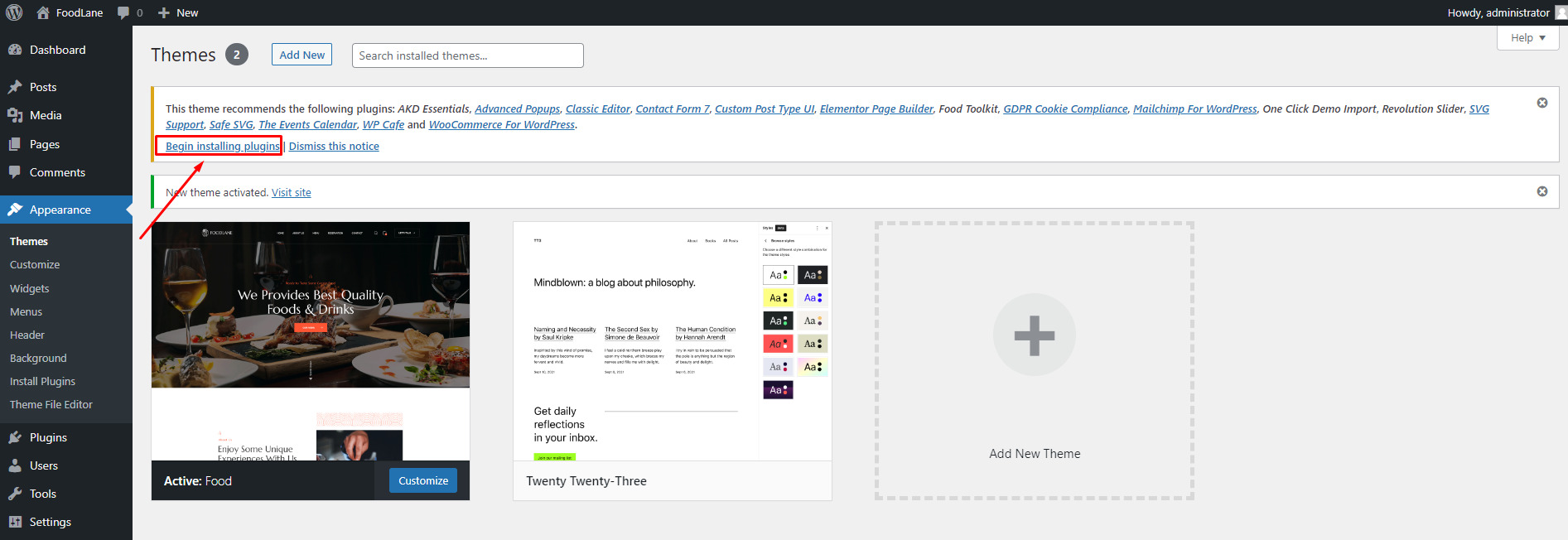Open the GDPR Cookie Compliance link
Viewport: 1568px width, 540px height.
pos(1065,108)
